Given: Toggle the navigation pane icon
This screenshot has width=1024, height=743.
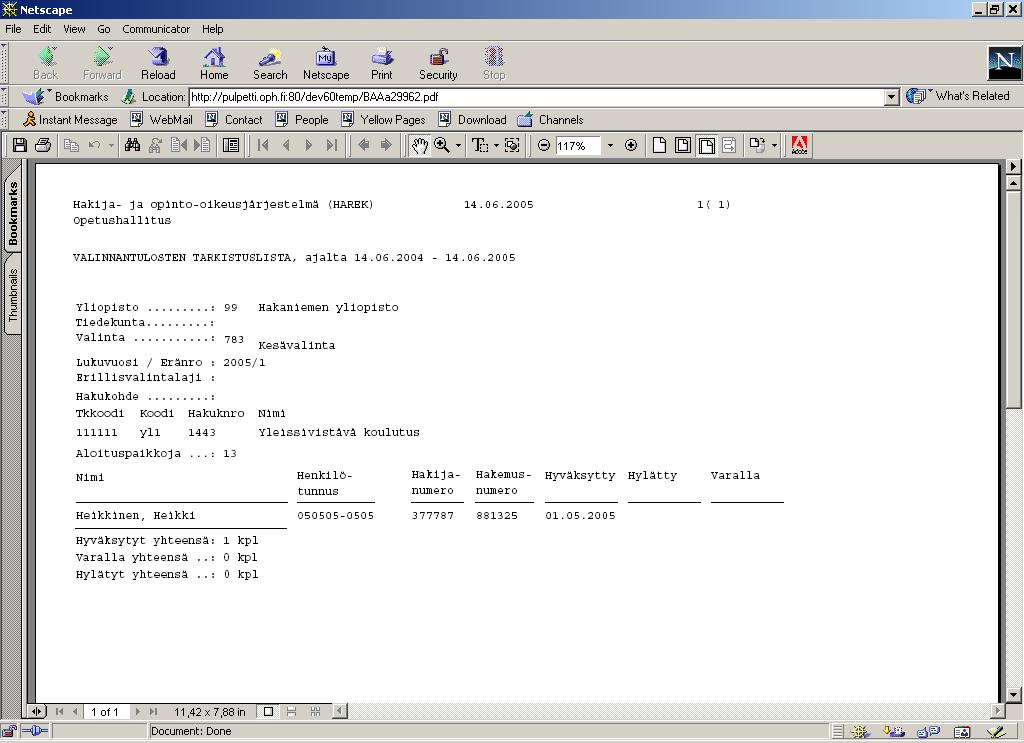Looking at the screenshot, I should pyautogui.click(x=231, y=145).
